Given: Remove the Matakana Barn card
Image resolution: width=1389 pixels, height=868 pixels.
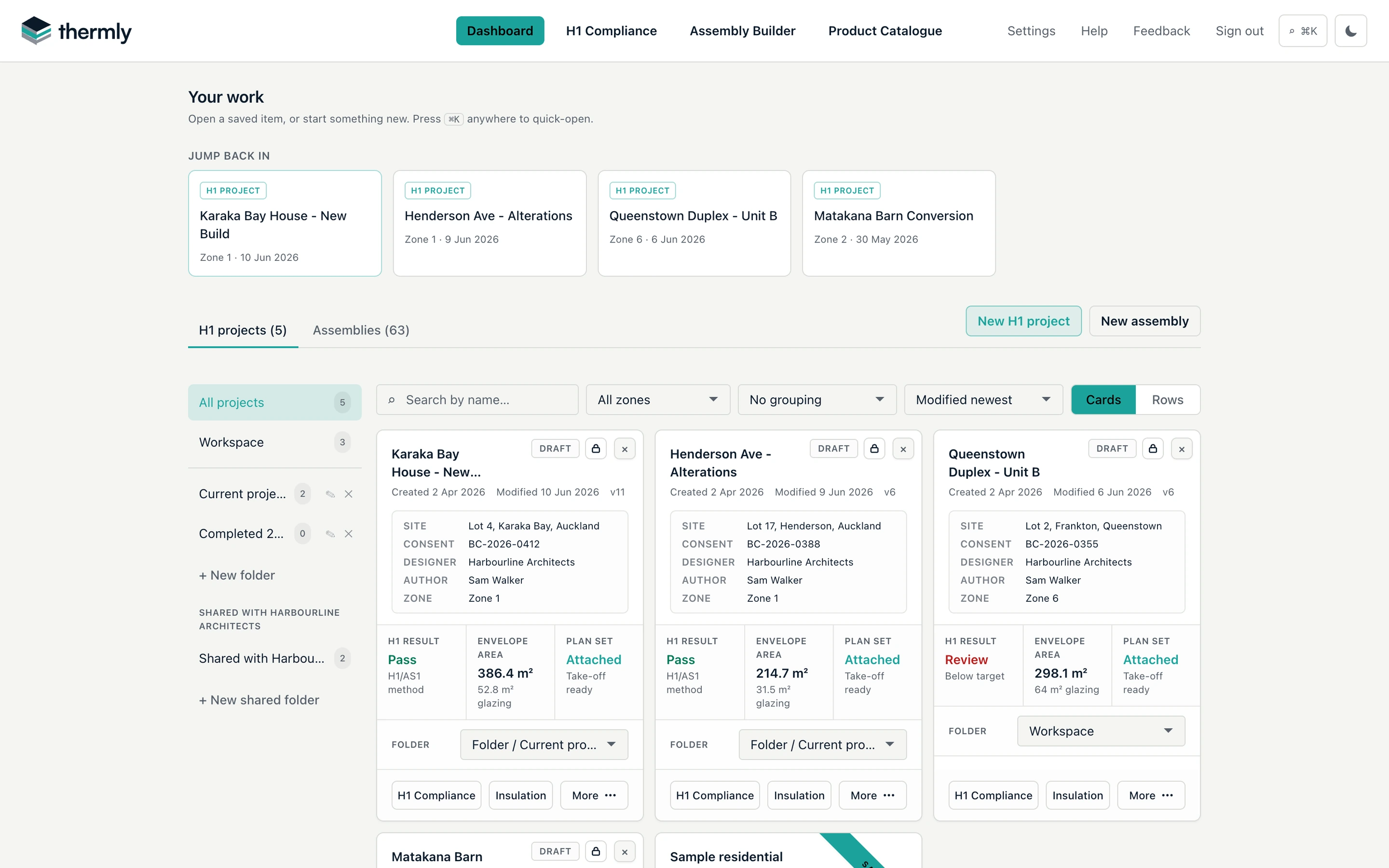Looking at the screenshot, I should 625,851.
